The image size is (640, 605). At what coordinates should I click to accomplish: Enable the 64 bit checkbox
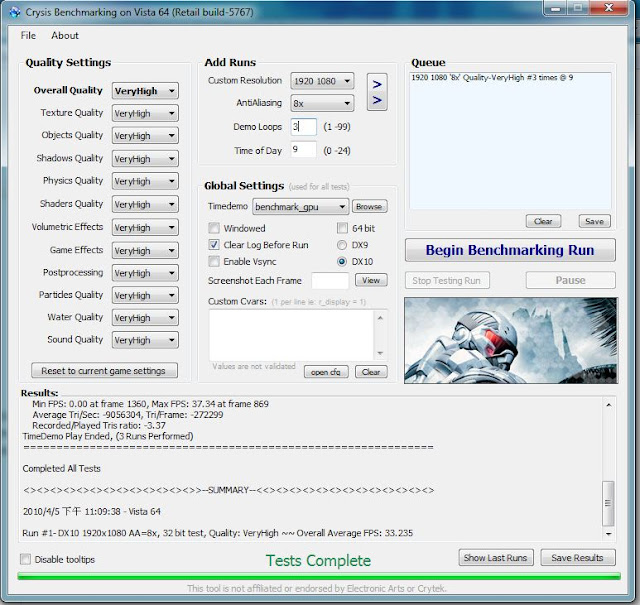pos(342,228)
